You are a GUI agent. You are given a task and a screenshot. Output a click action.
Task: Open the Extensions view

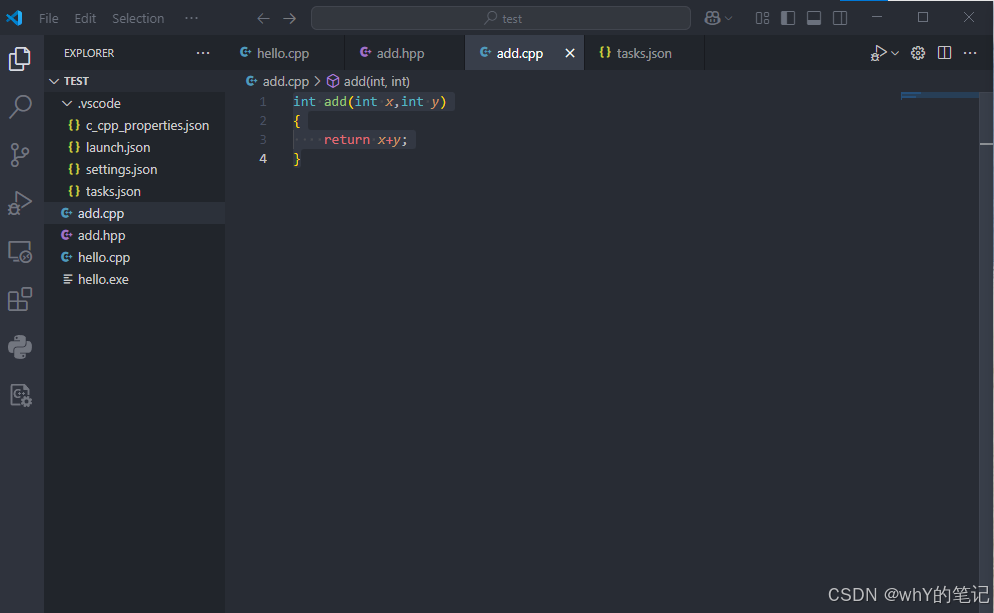[x=20, y=299]
